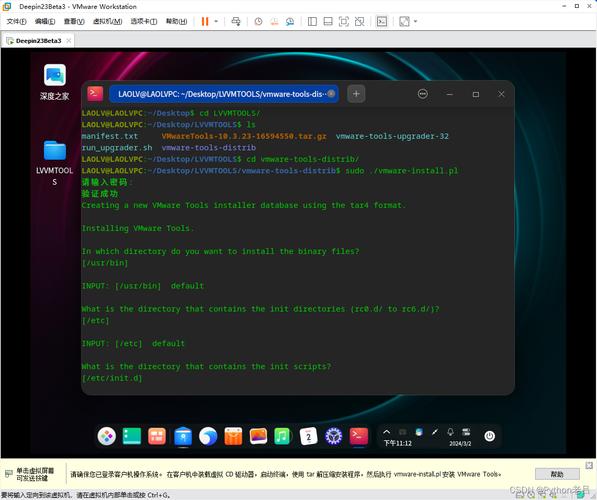
Task: Close the VMware Tools hint bar
Action: [x=589, y=465]
